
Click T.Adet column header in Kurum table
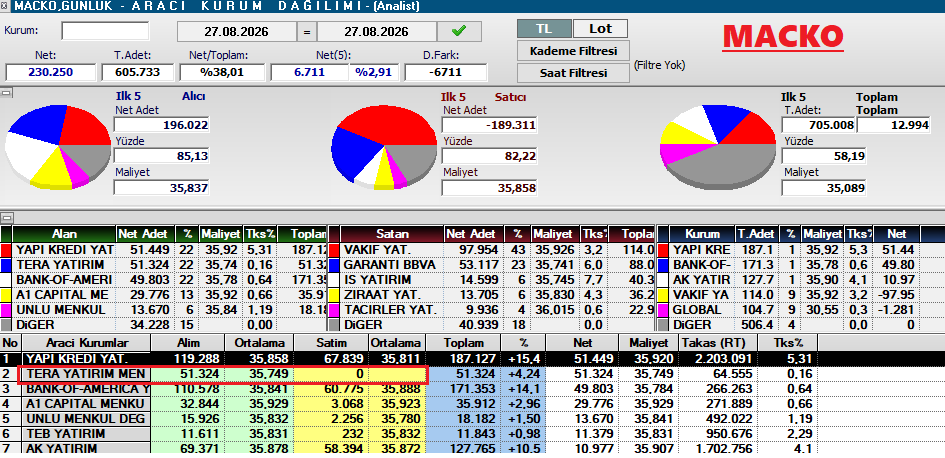758,234
